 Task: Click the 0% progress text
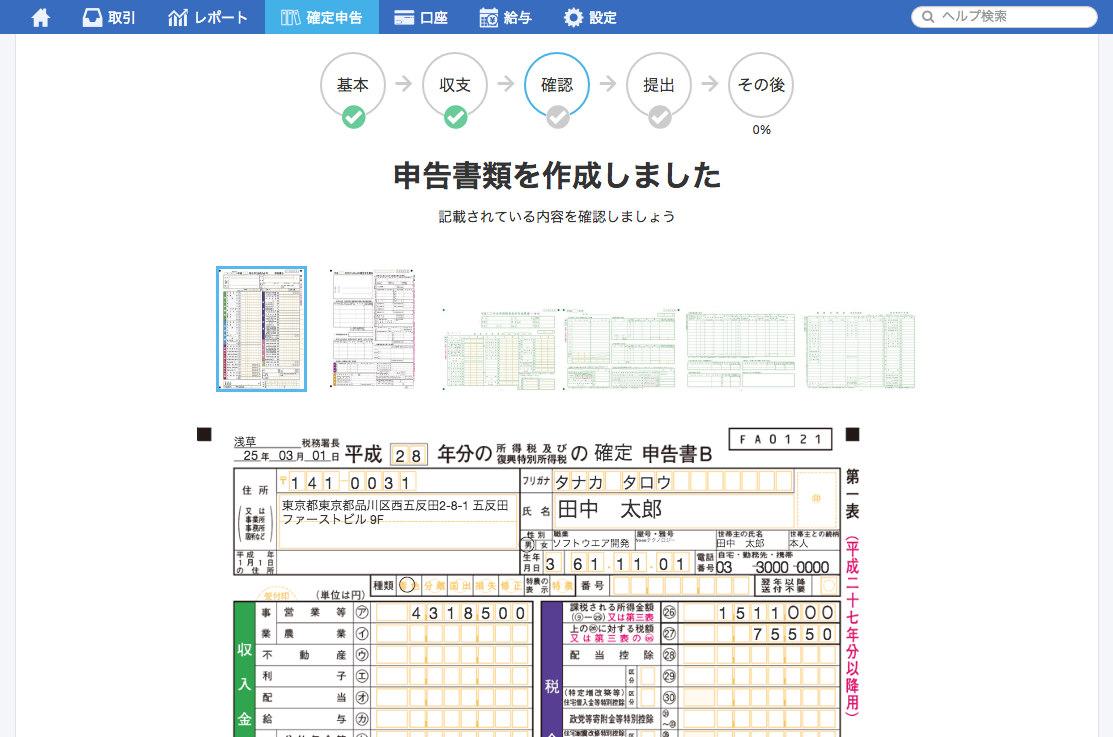(762, 130)
